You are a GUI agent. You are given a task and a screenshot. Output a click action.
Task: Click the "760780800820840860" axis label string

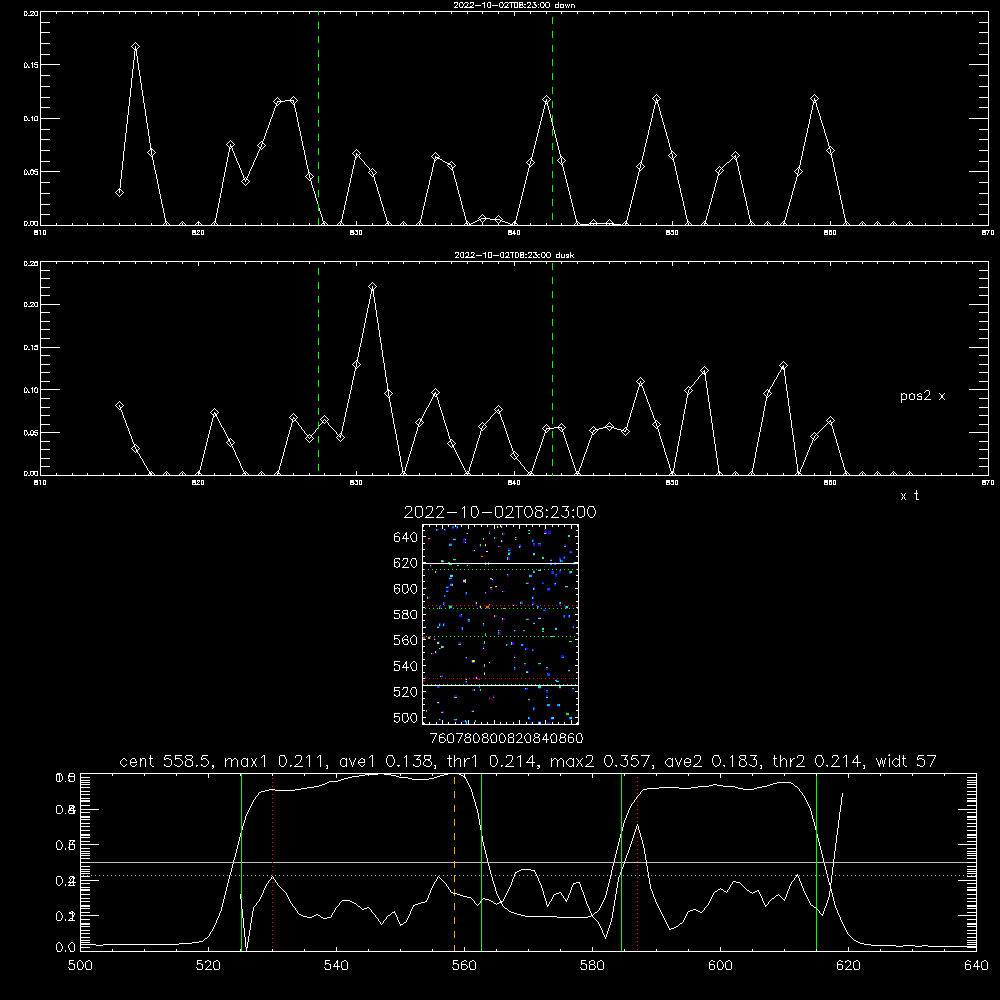click(506, 739)
